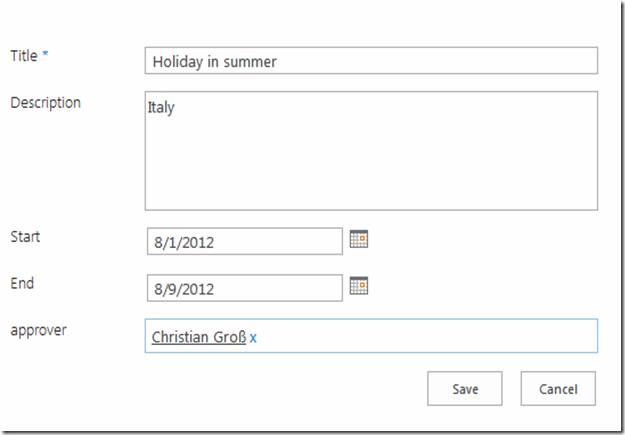Click the 8/9/2012 date text
Viewport: 625px width, 435px height.
click(184, 289)
